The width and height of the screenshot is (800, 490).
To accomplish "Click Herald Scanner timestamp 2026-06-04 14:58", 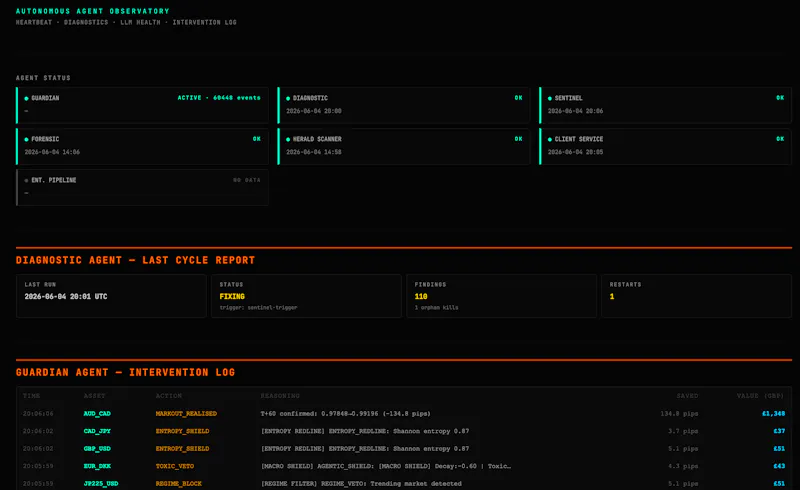I will click(x=314, y=152).
